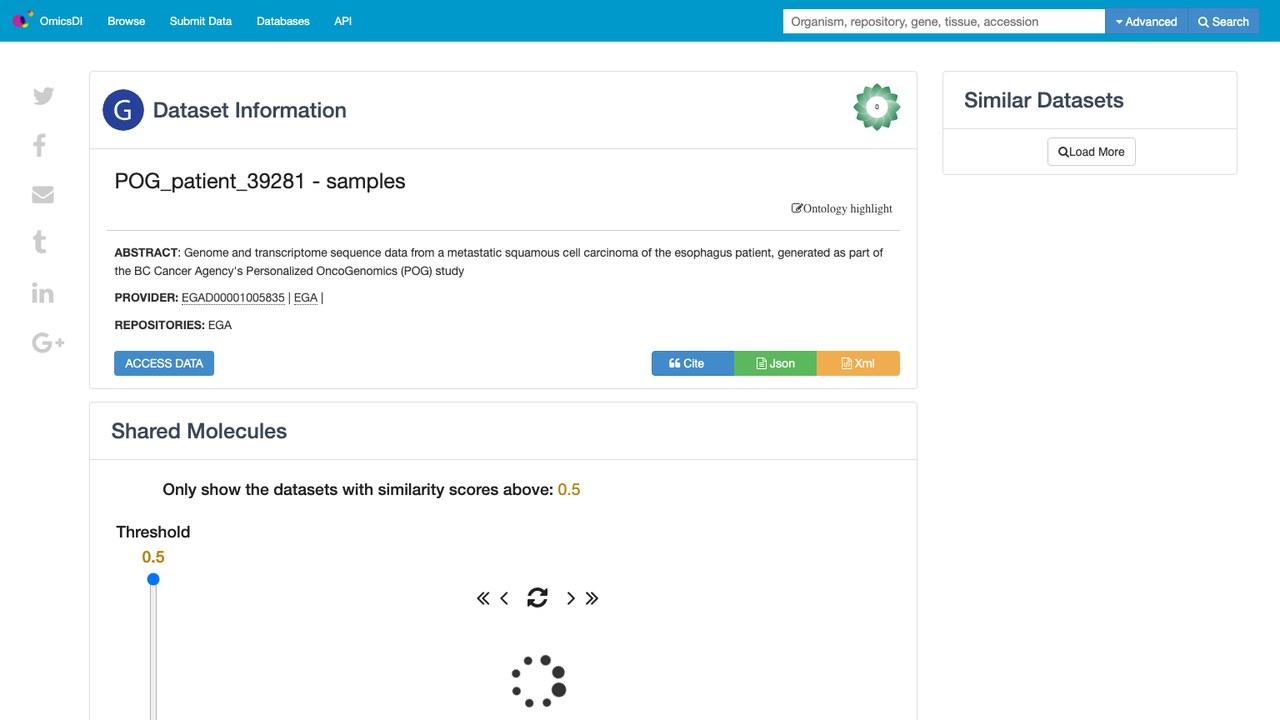The image size is (1280, 720).
Task: Open the Browse menu item
Action: 126,21
